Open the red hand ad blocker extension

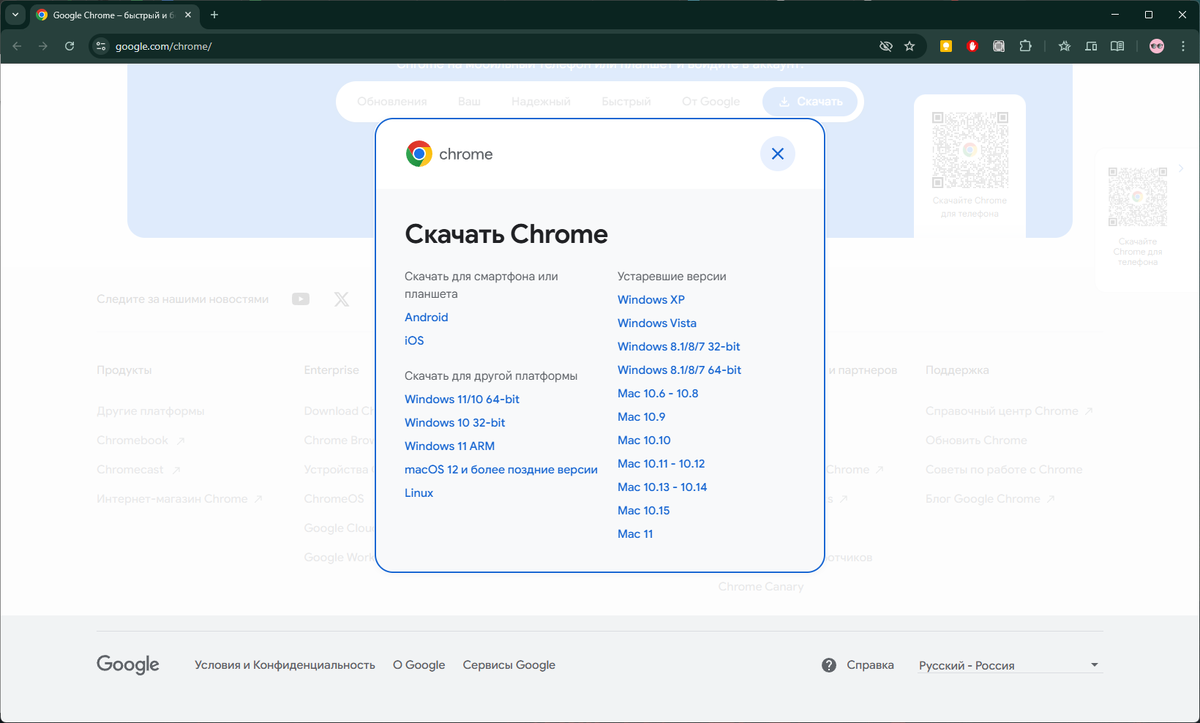tap(972, 46)
